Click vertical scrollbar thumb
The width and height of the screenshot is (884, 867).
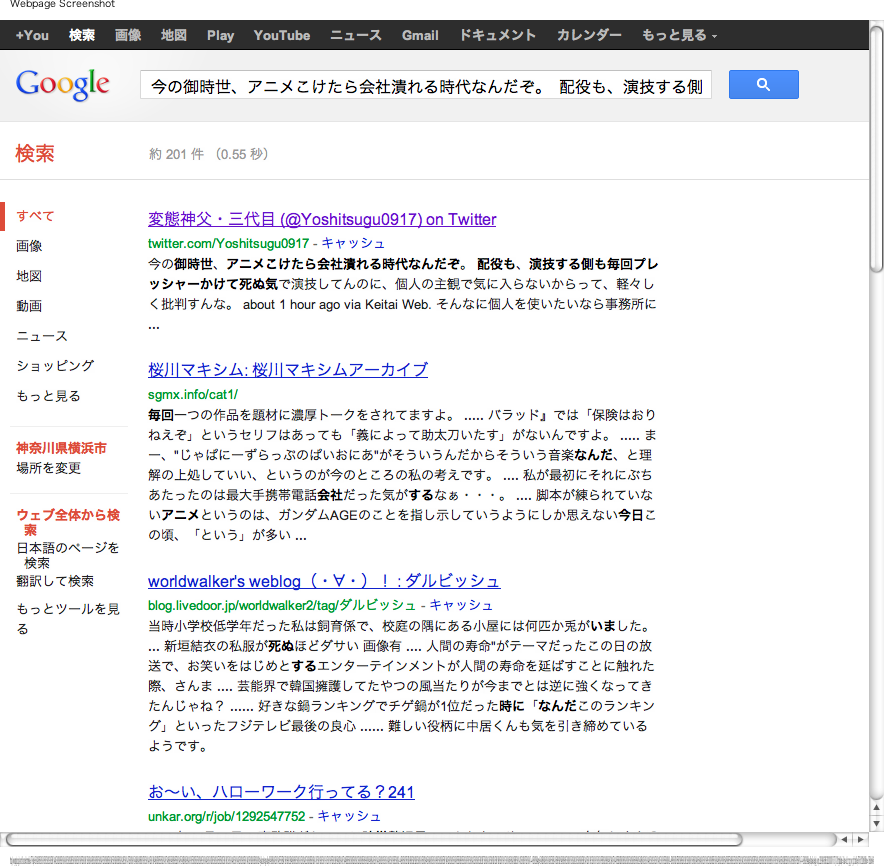click(876, 149)
